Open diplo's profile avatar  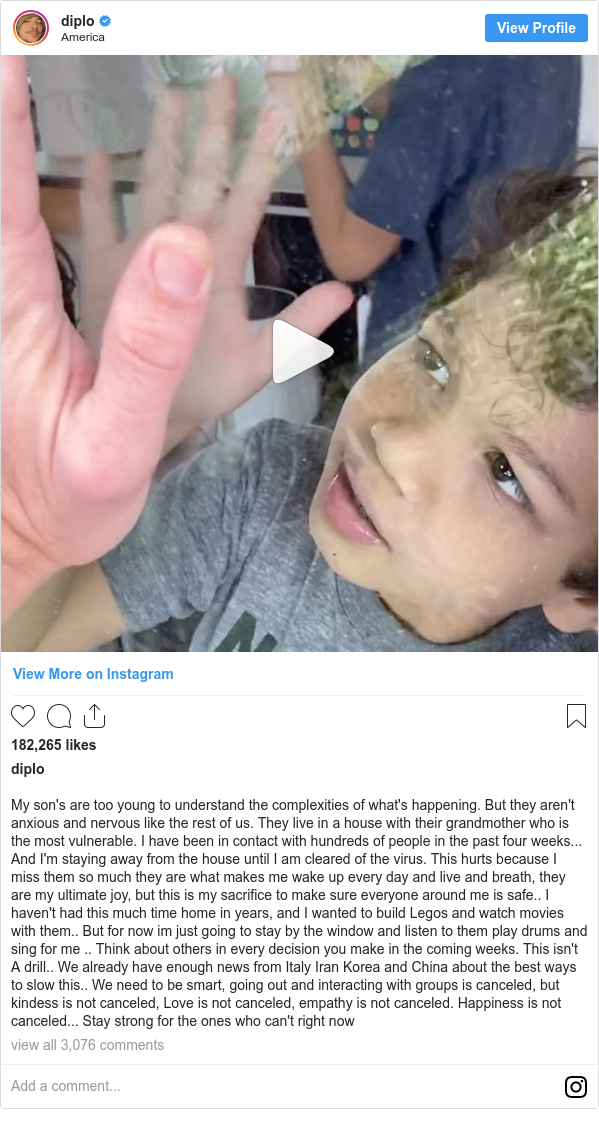click(31, 28)
